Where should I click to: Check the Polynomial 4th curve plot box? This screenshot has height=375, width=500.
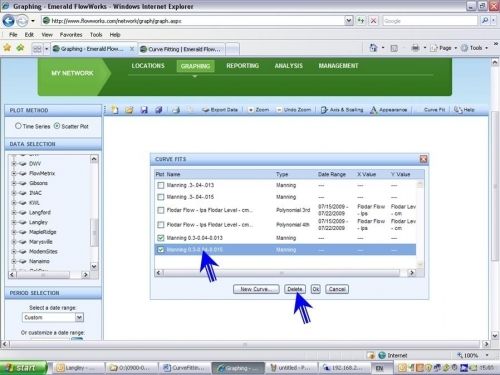click(x=161, y=225)
